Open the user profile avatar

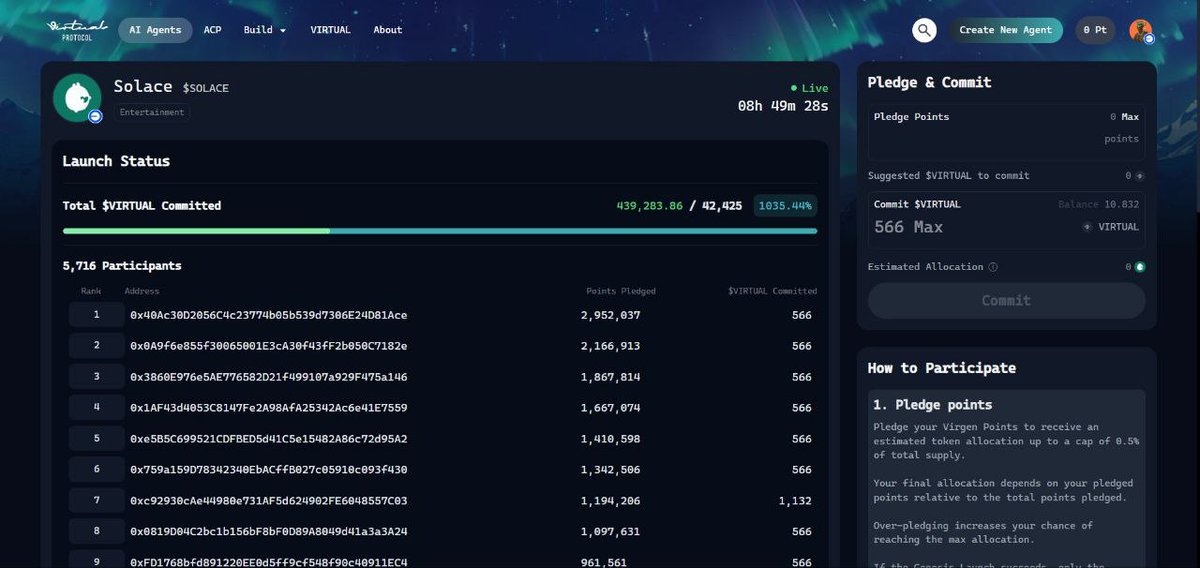point(1141,30)
